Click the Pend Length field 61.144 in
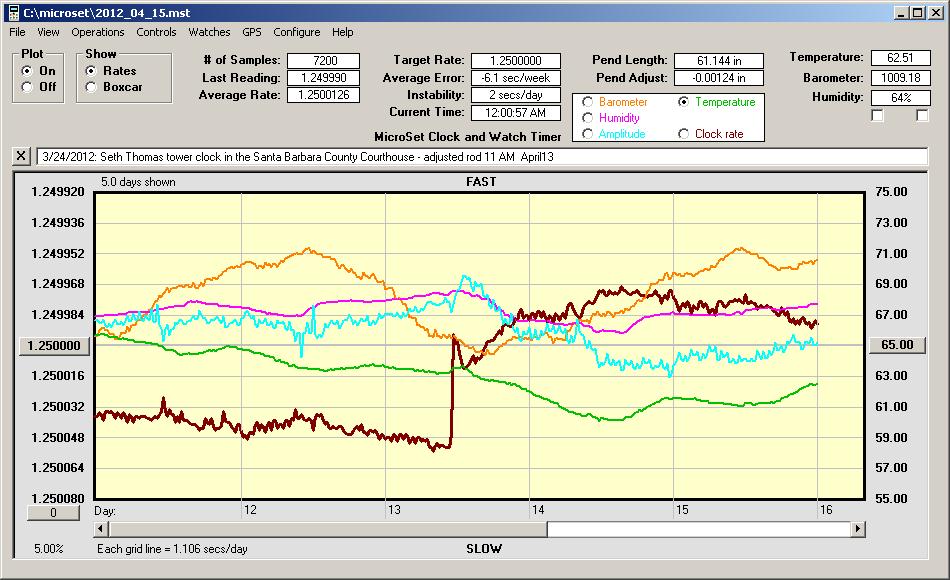This screenshot has height=580, width=950. pyautogui.click(x=719, y=61)
